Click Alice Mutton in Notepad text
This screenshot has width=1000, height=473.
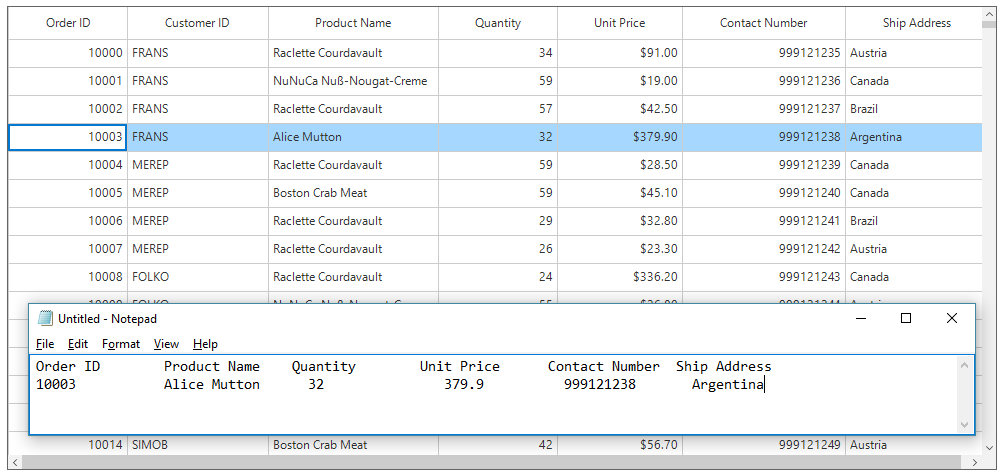212,384
